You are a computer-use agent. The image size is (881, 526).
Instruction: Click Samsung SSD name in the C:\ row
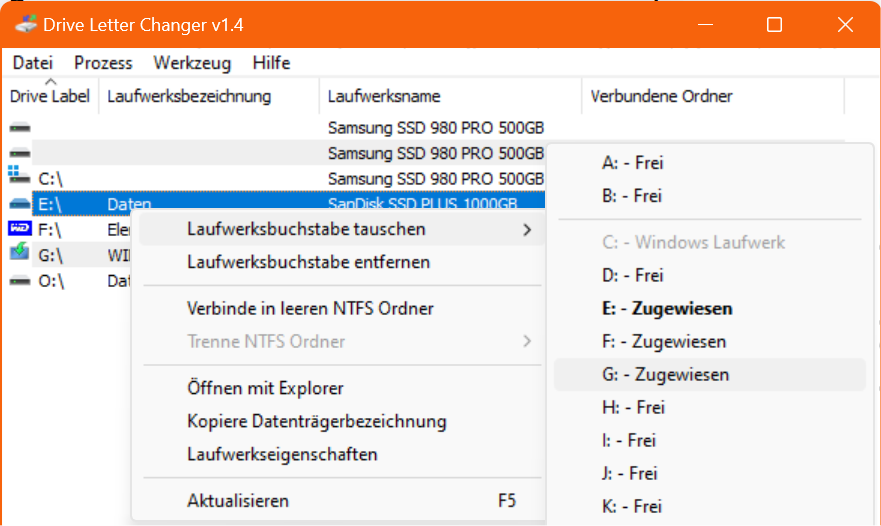point(436,179)
